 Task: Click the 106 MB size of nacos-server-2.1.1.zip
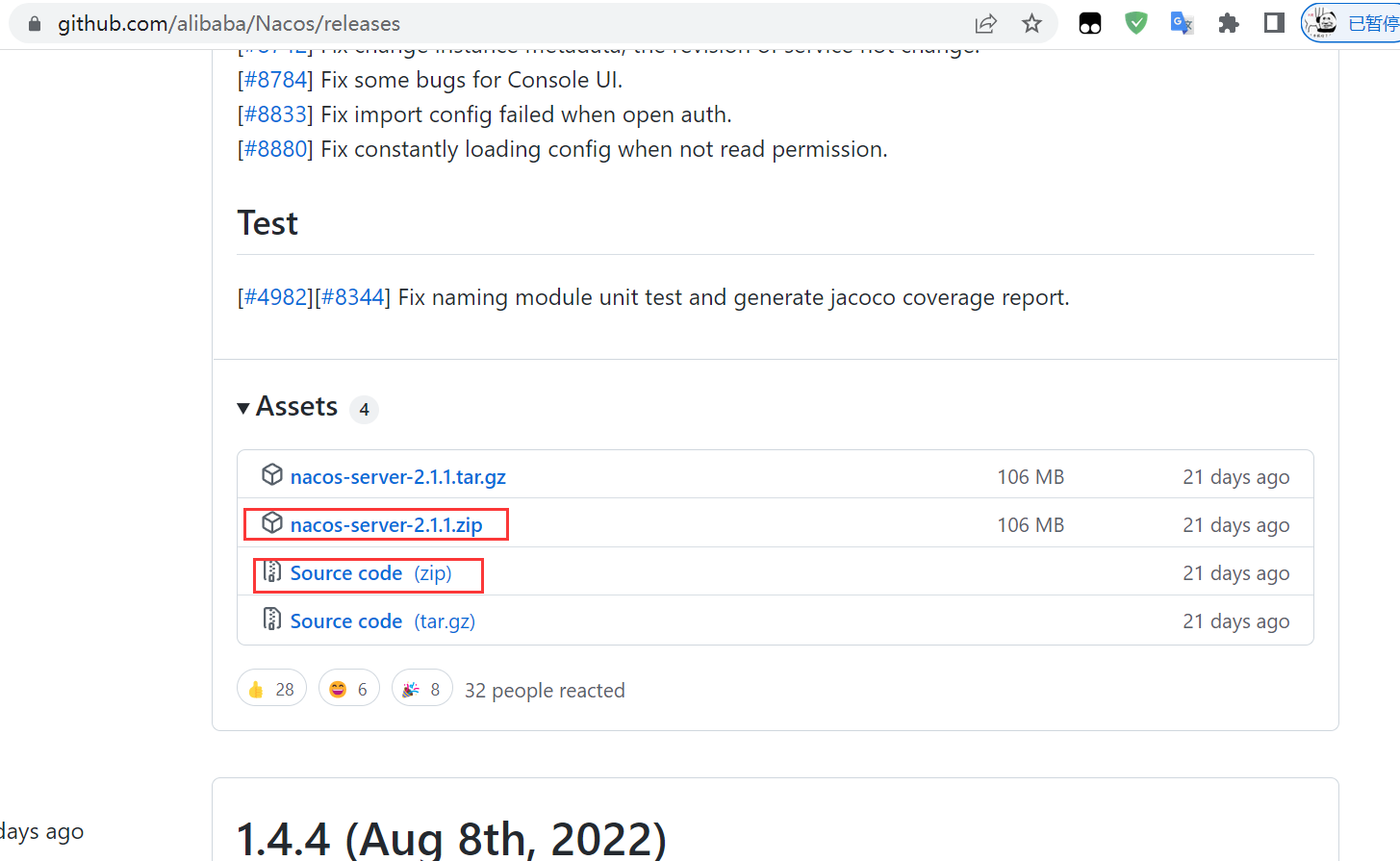pyautogui.click(x=1031, y=525)
